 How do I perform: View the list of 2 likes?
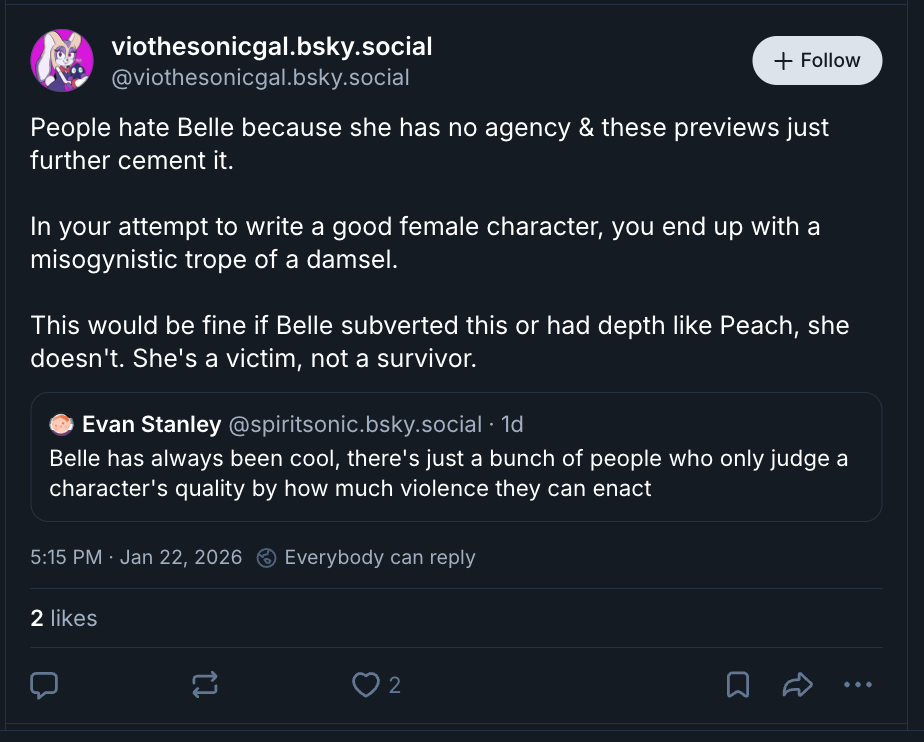pyautogui.click(x=64, y=618)
